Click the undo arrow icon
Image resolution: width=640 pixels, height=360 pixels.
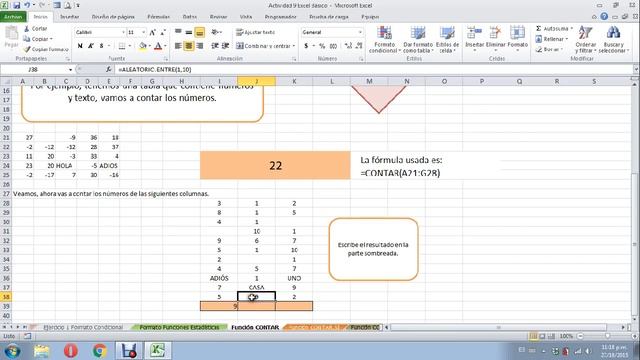pyautogui.click(x=27, y=5)
